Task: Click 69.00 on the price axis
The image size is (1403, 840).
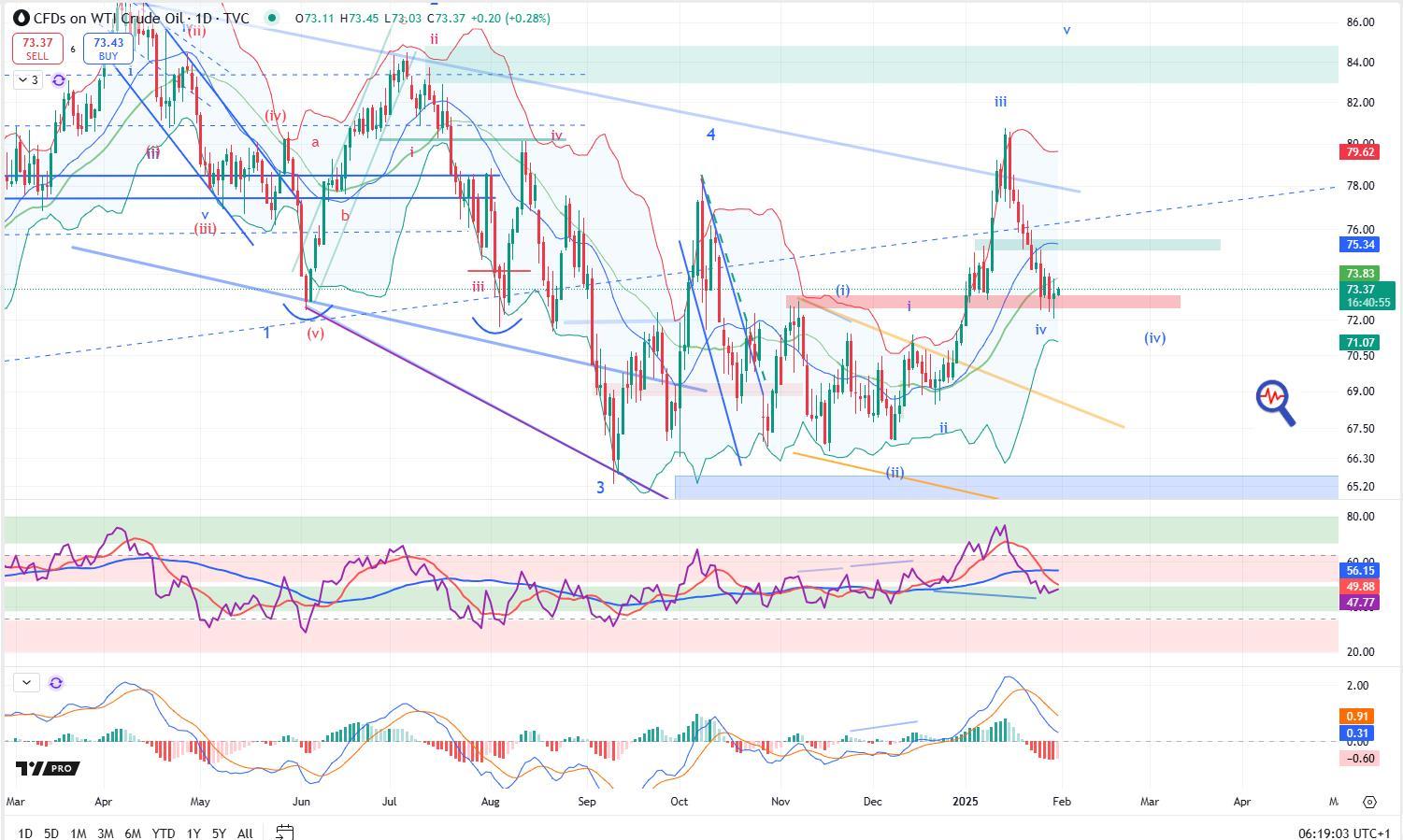Action: 1360,392
